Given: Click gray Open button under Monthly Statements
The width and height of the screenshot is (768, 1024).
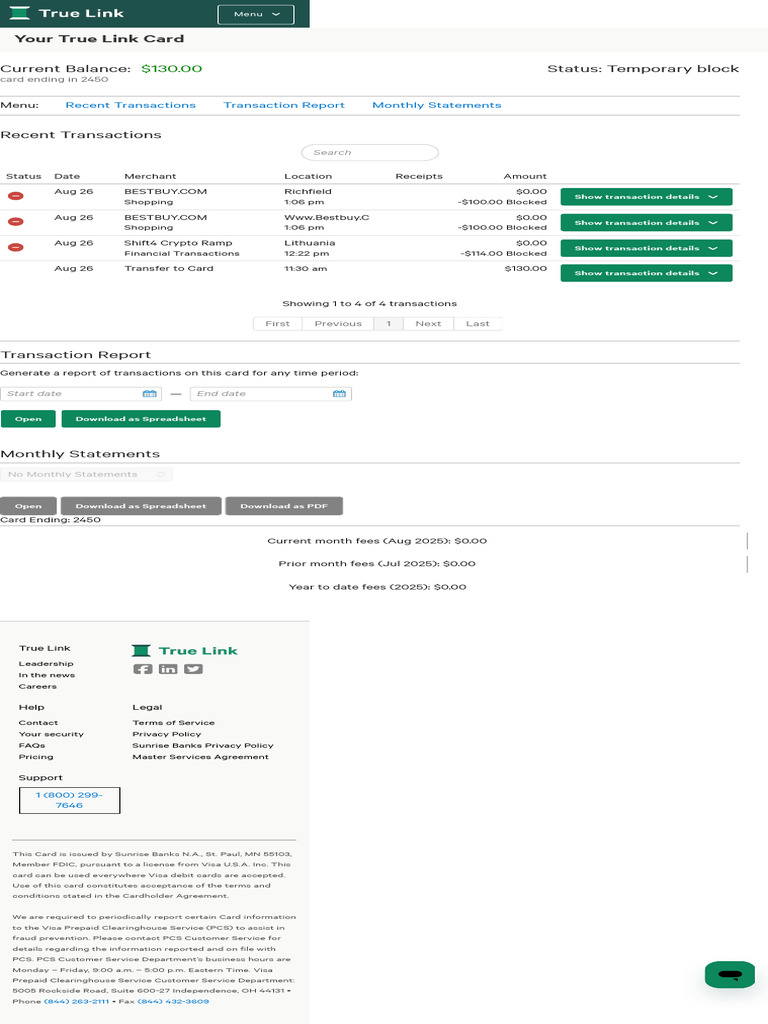Looking at the screenshot, I should tap(28, 506).
